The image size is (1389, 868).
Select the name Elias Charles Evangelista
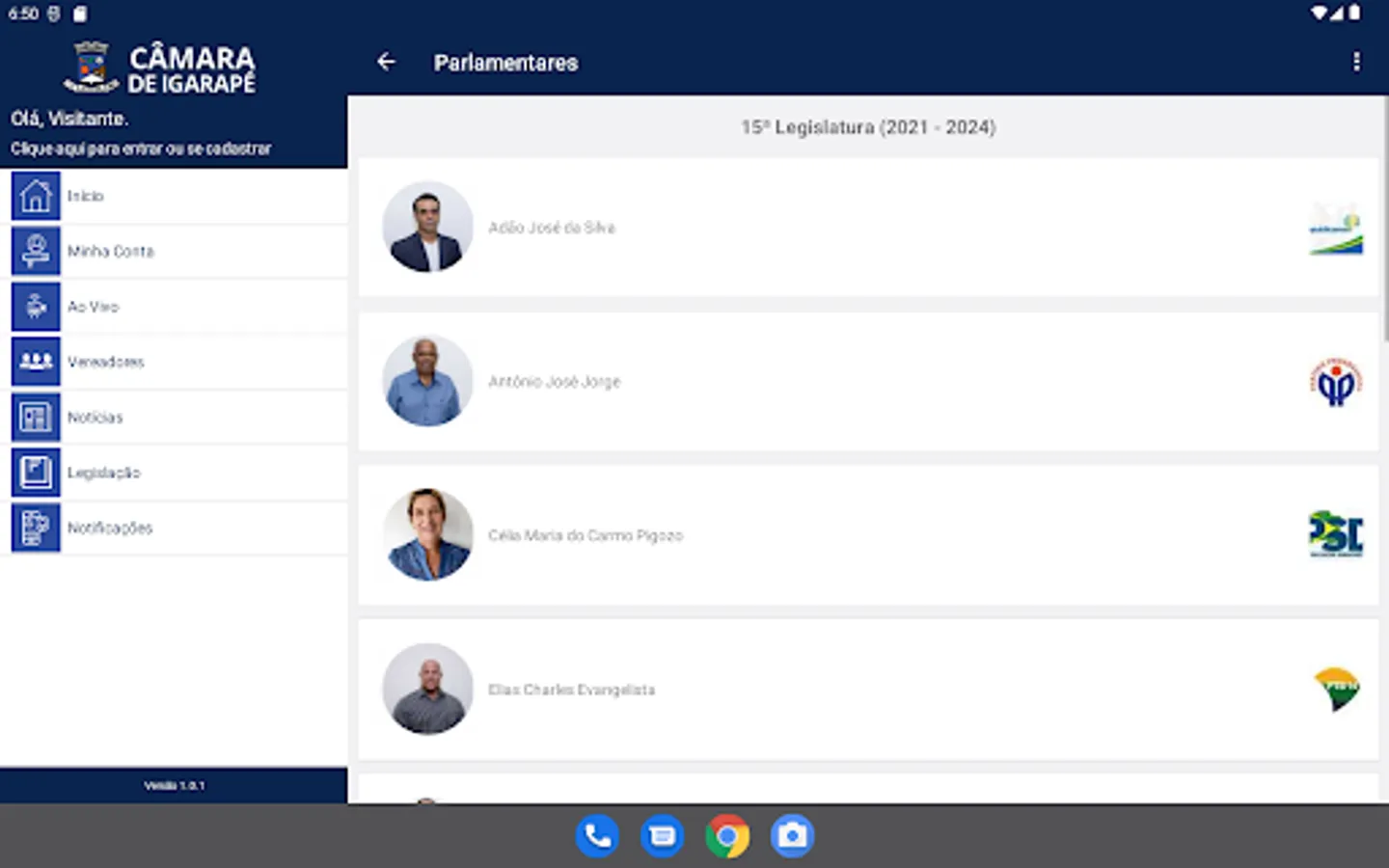coord(571,690)
